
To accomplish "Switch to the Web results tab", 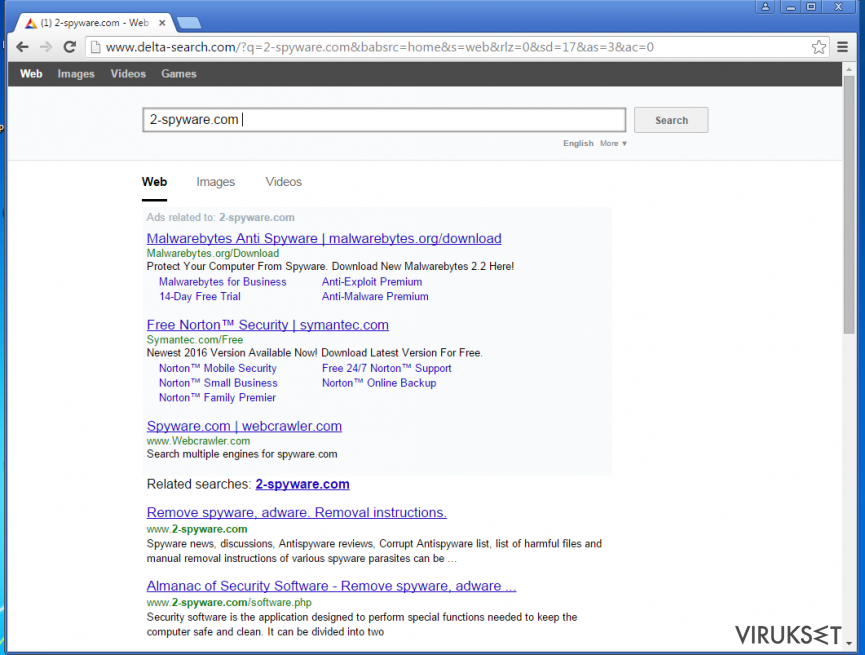I will click(x=154, y=182).
